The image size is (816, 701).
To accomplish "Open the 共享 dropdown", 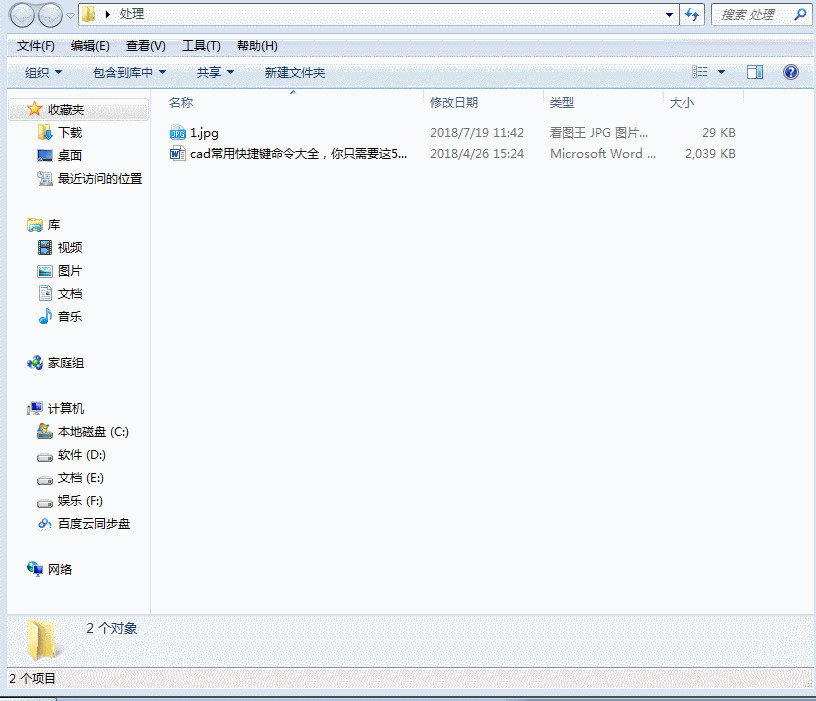I will point(215,72).
